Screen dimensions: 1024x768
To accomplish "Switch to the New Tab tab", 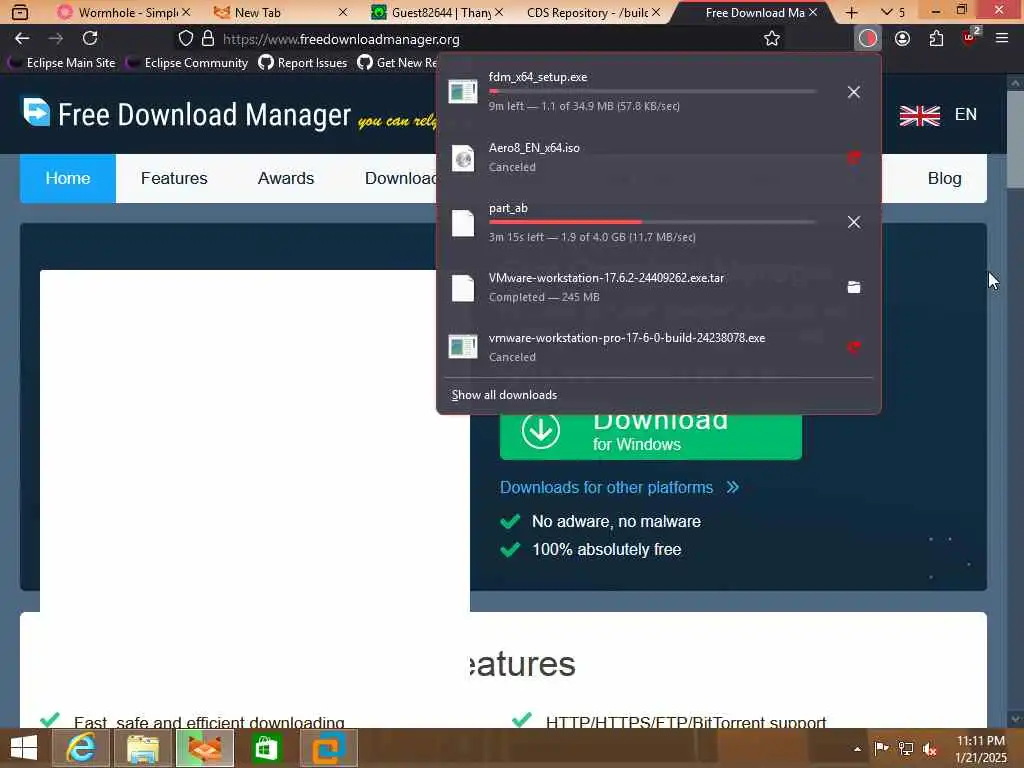I will pyautogui.click(x=276, y=12).
